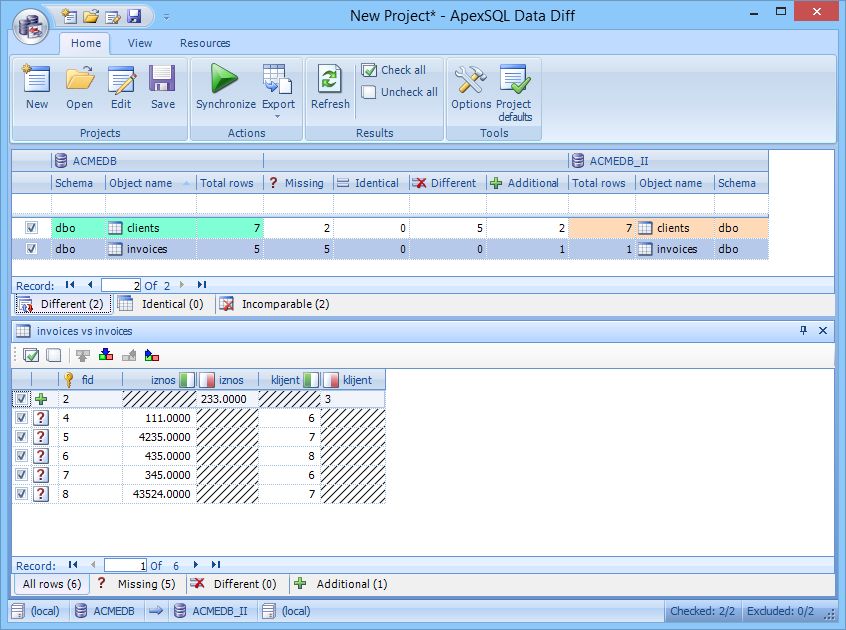Switch to the Resources ribbon tab
846x630 pixels.
205,43
